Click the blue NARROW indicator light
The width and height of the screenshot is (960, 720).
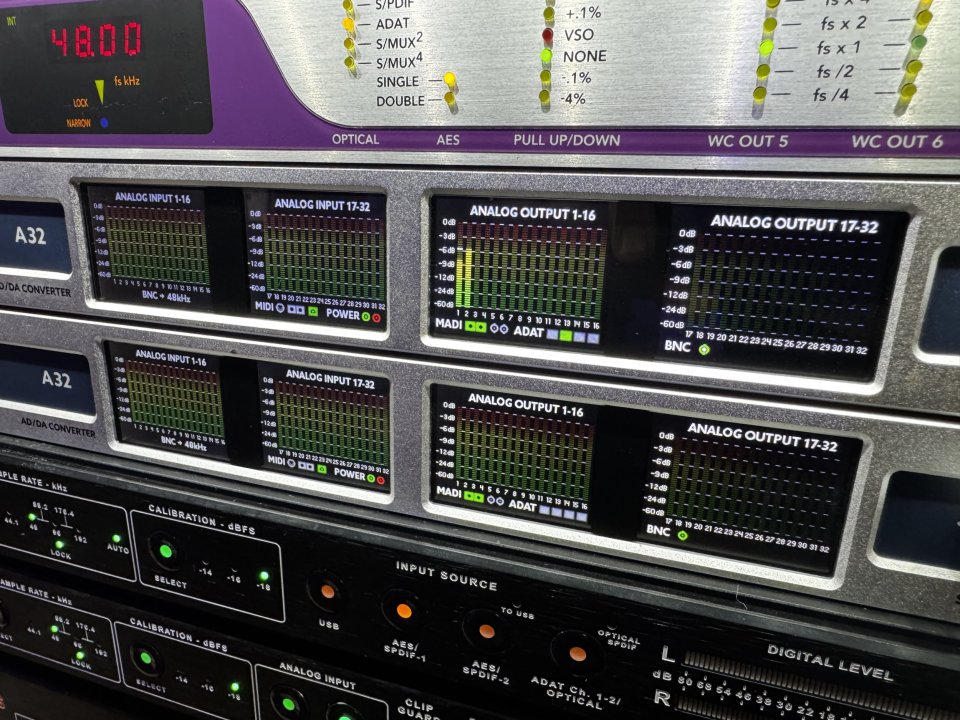pyautogui.click(x=103, y=123)
